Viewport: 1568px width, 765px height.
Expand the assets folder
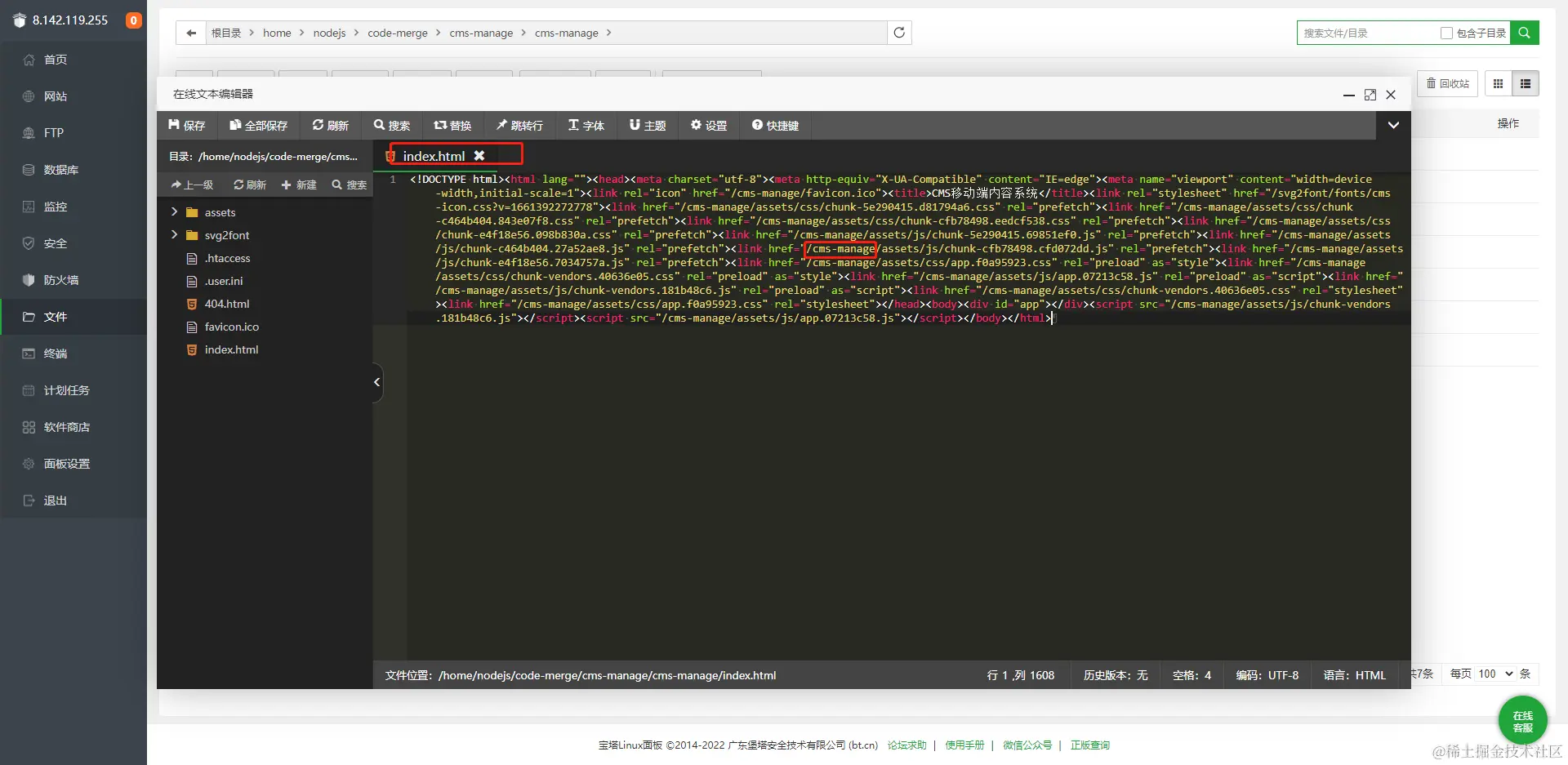click(174, 211)
